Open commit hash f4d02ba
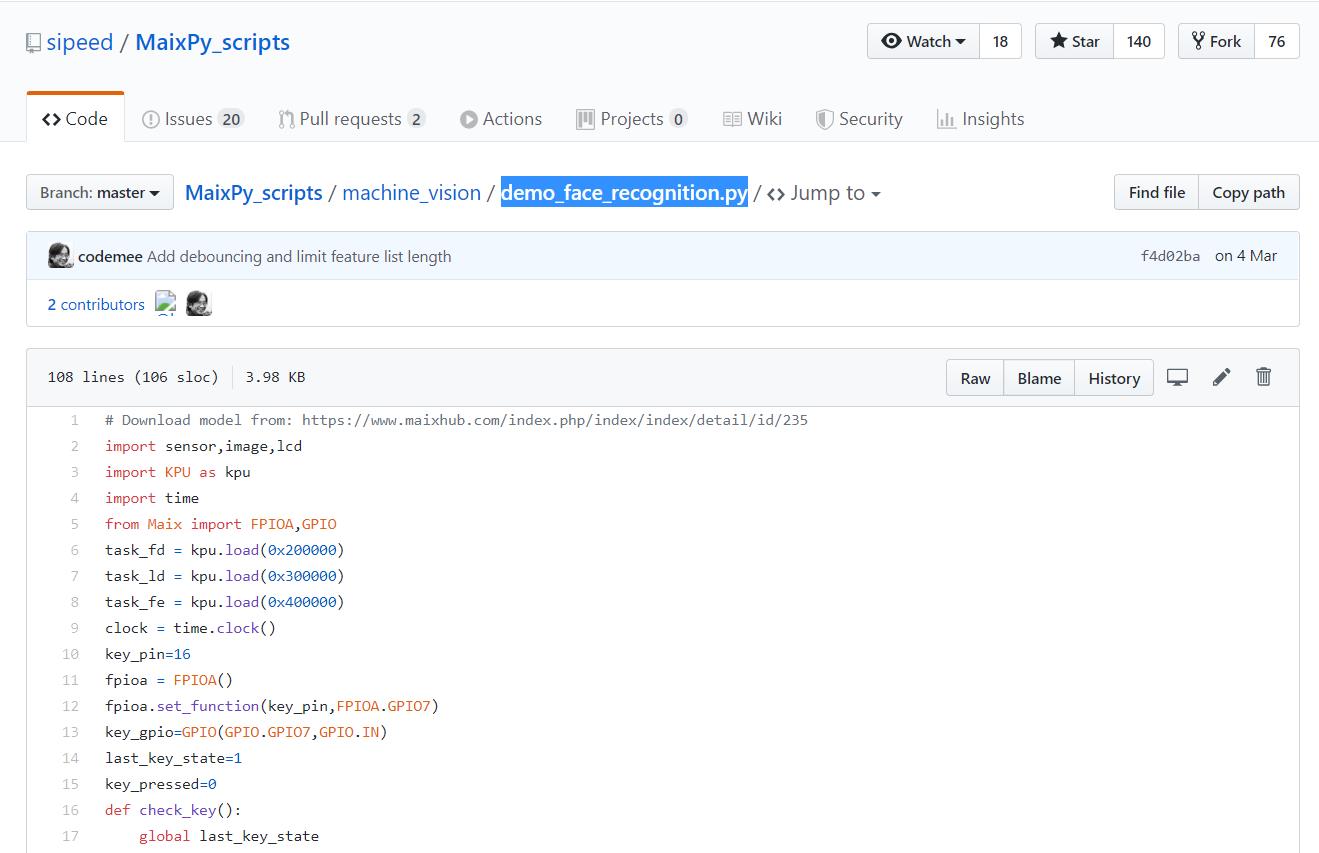The height and width of the screenshot is (853, 1319). pos(1170,256)
